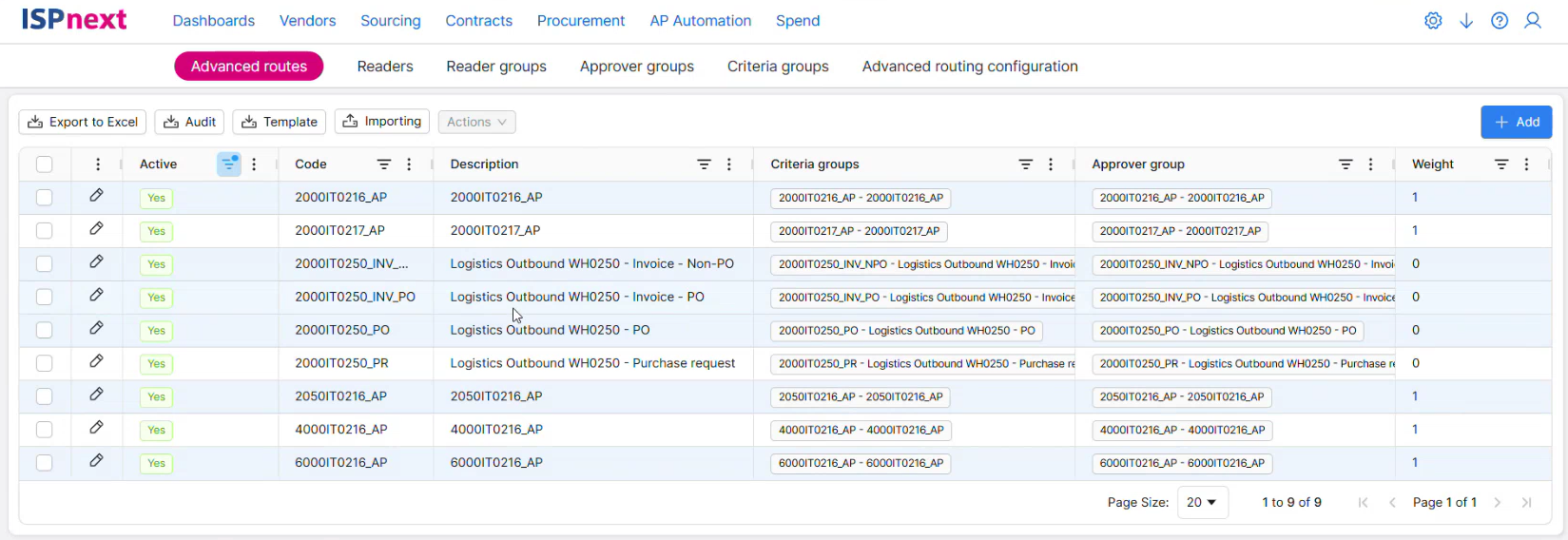Edit route 2000IT0217_AP with pencil icon
This screenshot has width=1568, height=540.
tap(96, 229)
